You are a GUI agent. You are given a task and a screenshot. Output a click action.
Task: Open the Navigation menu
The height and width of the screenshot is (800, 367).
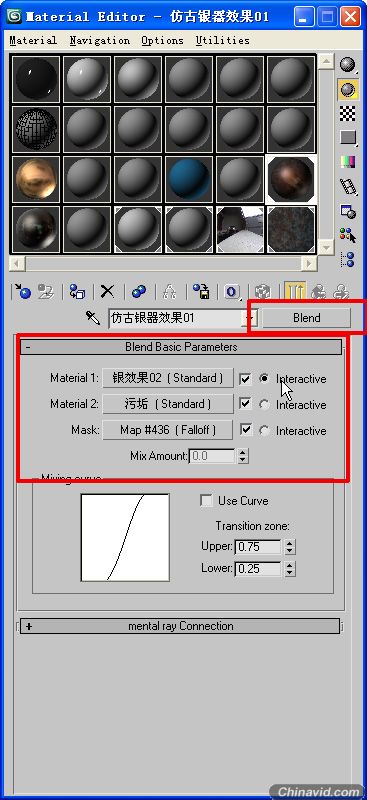(x=100, y=41)
